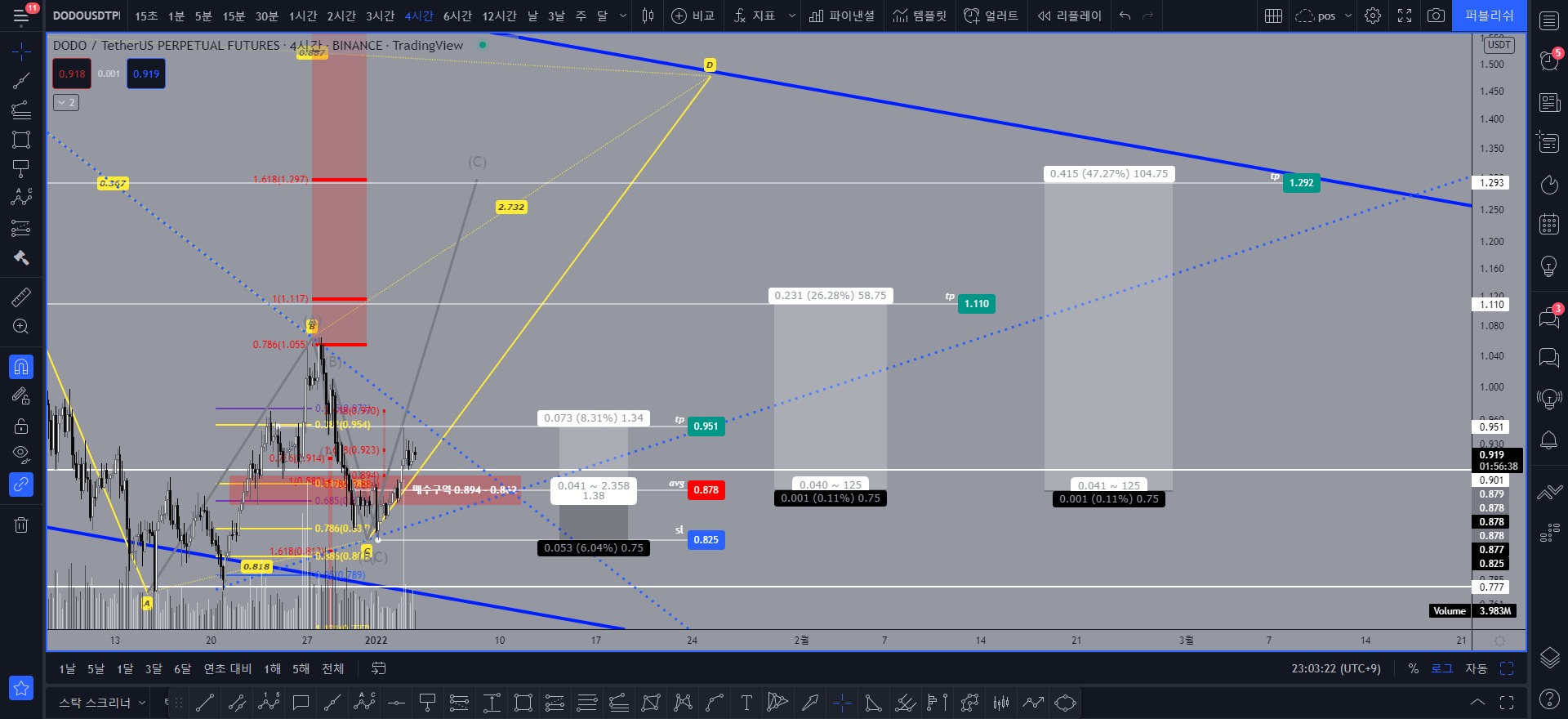Open the Financials (파이낸셜) button
Screen dimensions: 1568x719
tap(842, 16)
